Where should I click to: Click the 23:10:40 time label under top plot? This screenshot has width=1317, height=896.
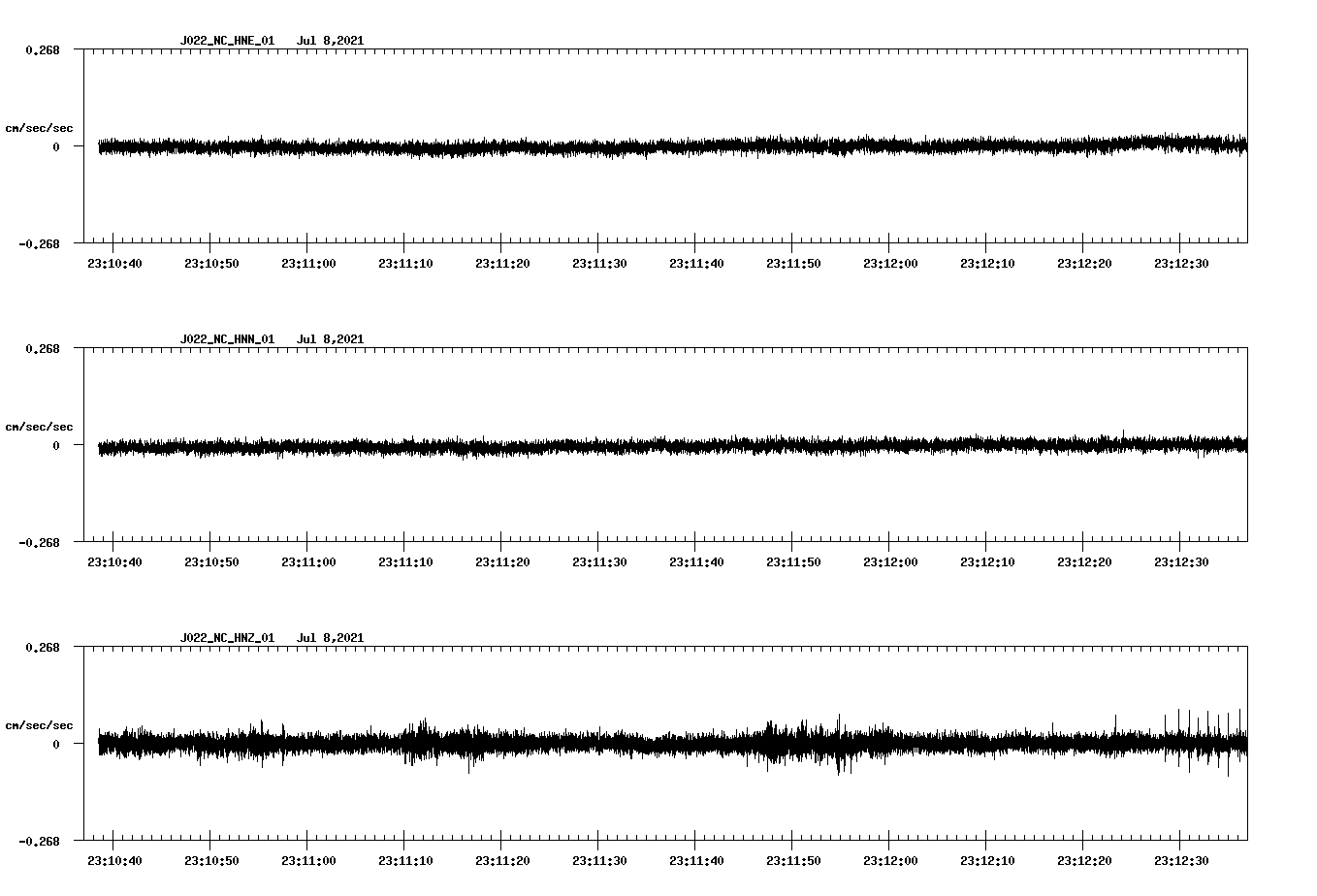coord(115,262)
